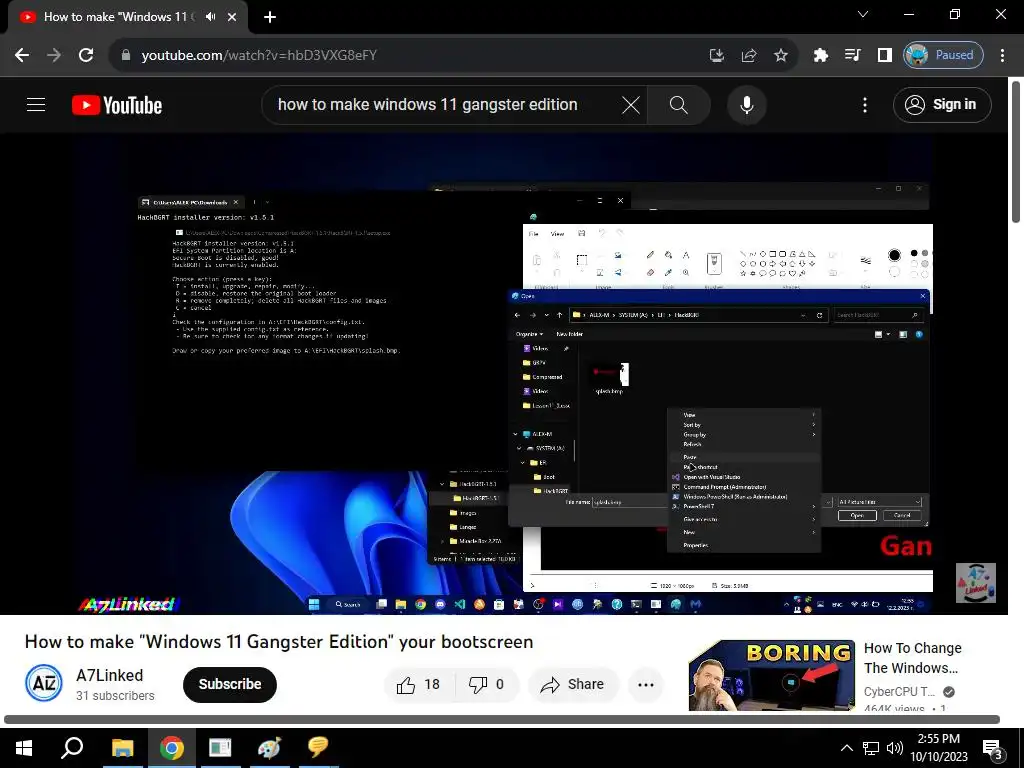Click the Sign in button
Image resolution: width=1024 pixels, height=768 pixels.
pyautogui.click(x=942, y=104)
